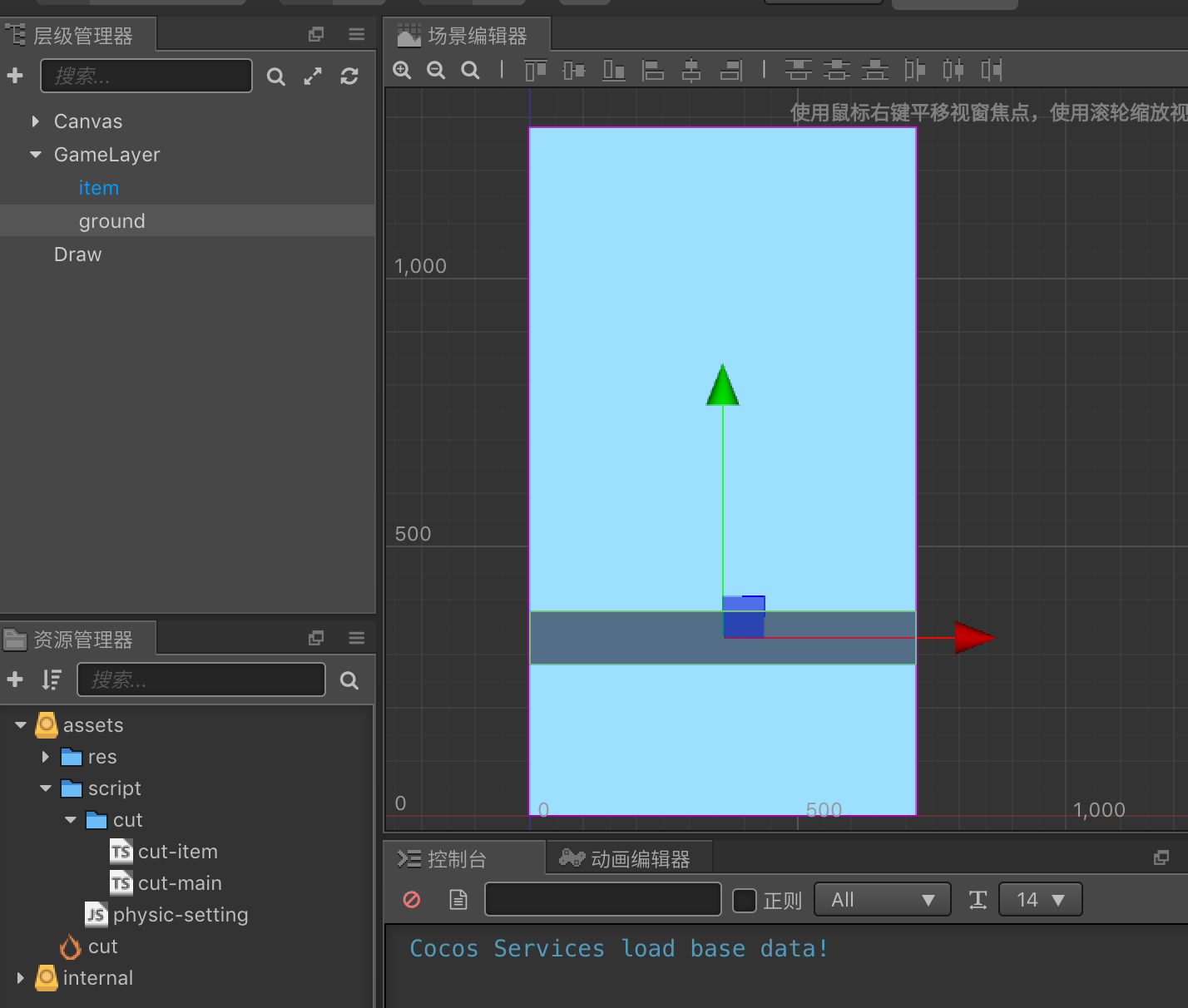Click the align top edges icon

click(535, 71)
